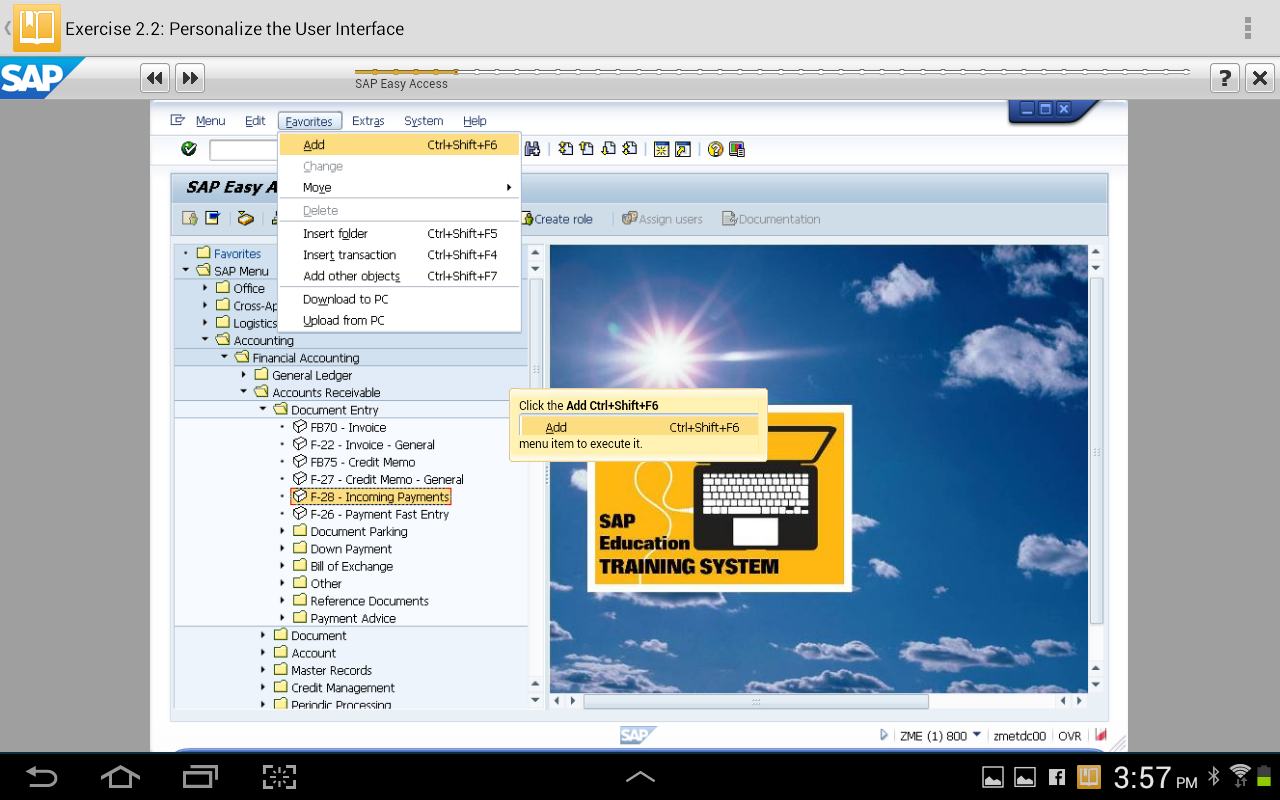
Task: Select Add from the Favorites menu
Action: point(314,145)
